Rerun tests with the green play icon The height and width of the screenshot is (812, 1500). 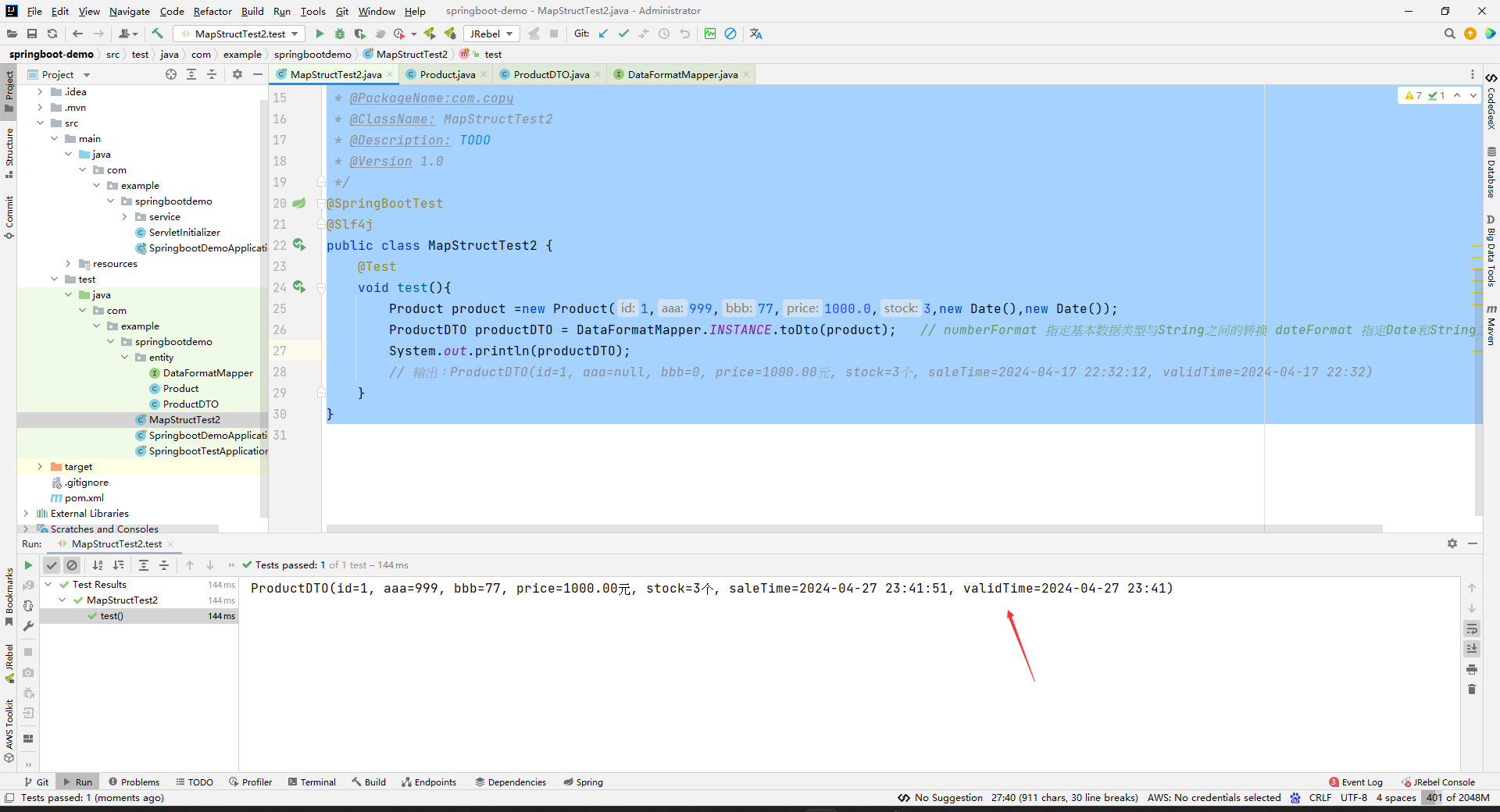(28, 565)
